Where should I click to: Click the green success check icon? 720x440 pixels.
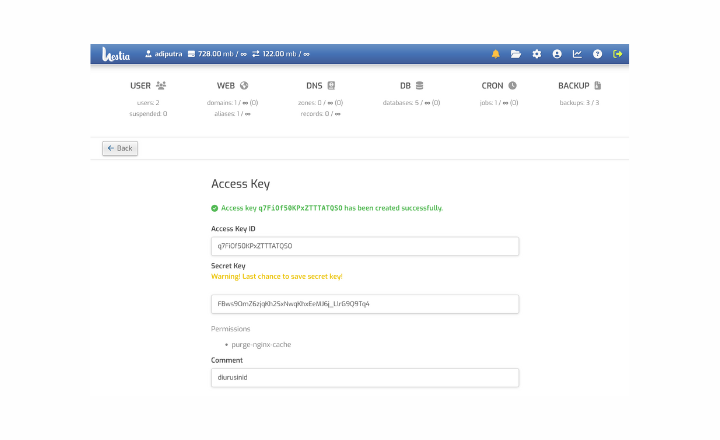point(215,208)
